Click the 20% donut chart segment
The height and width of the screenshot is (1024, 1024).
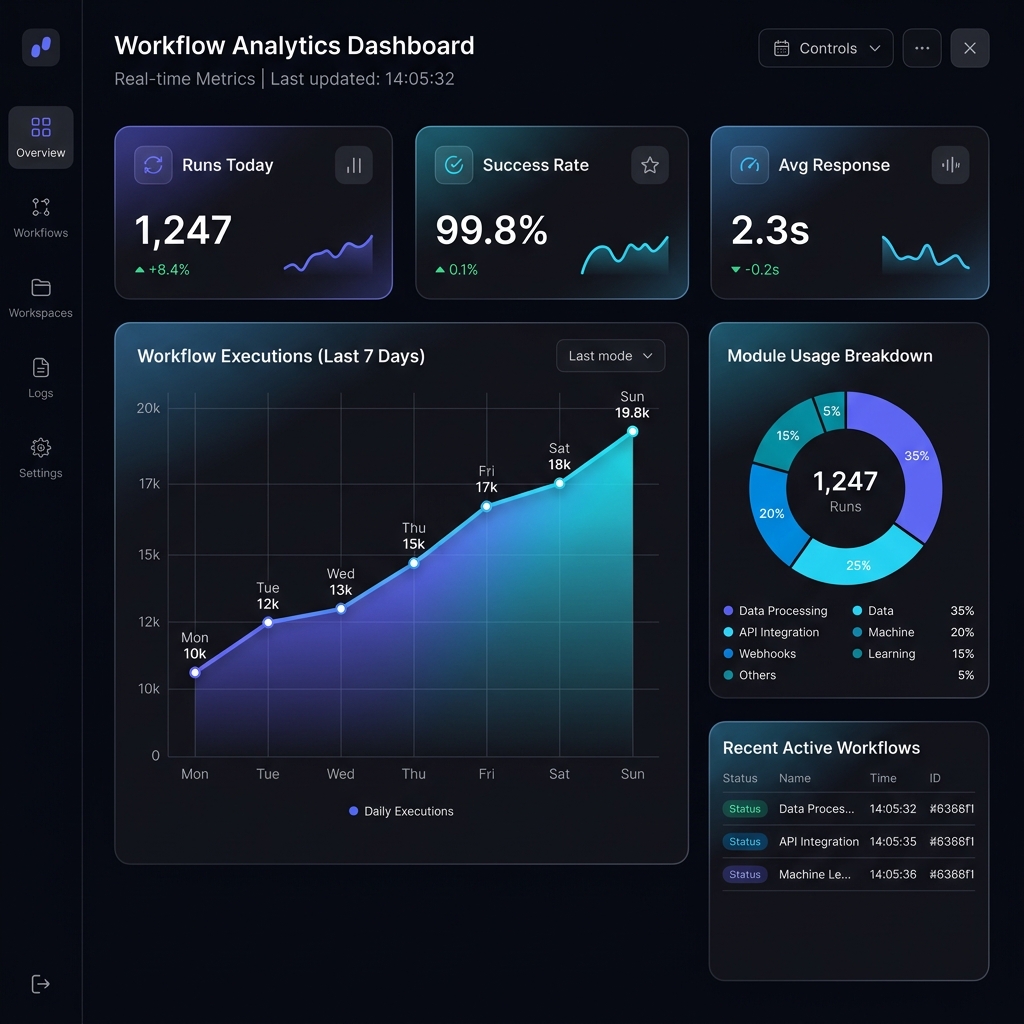point(771,513)
